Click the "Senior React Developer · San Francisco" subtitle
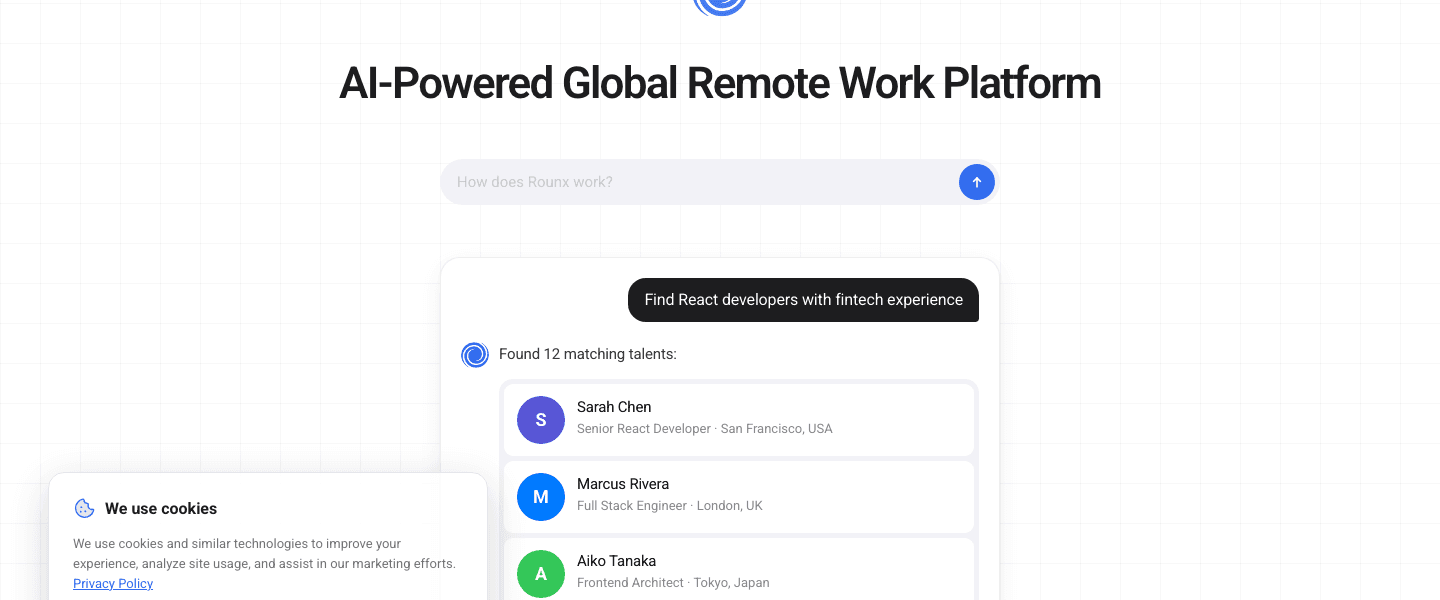This screenshot has height=600, width=1440. pos(705,429)
